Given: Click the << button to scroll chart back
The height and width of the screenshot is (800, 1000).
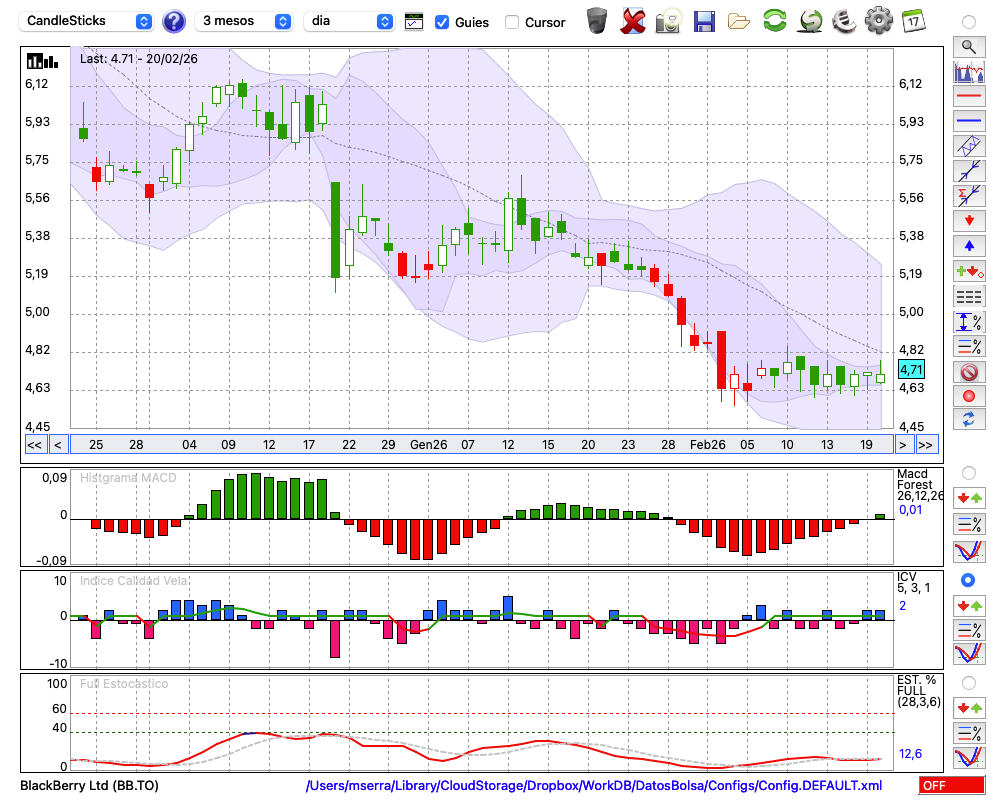Looking at the screenshot, I should 34,445.
